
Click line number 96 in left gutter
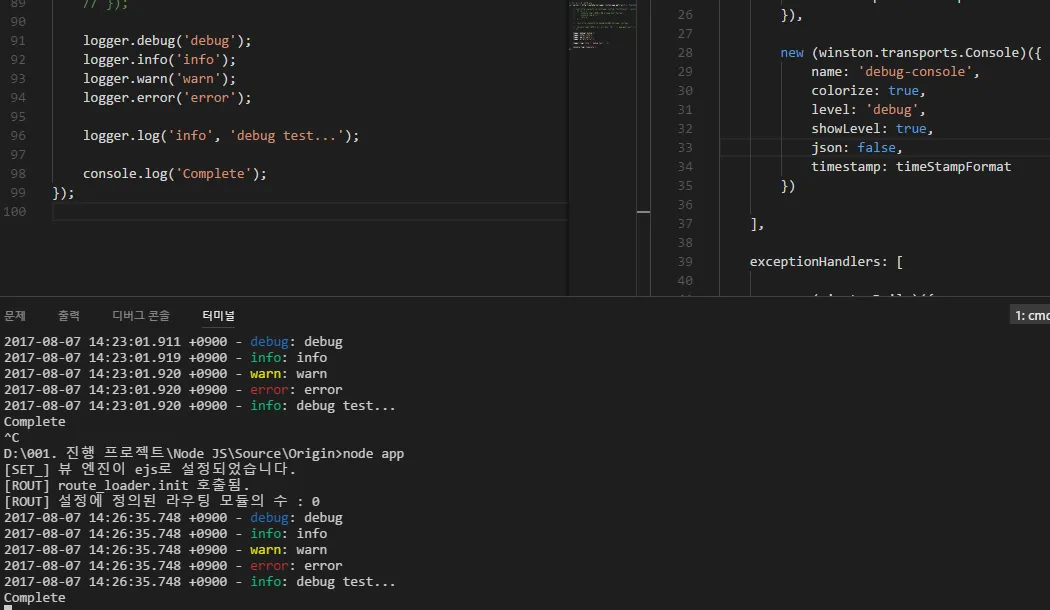click(18, 136)
